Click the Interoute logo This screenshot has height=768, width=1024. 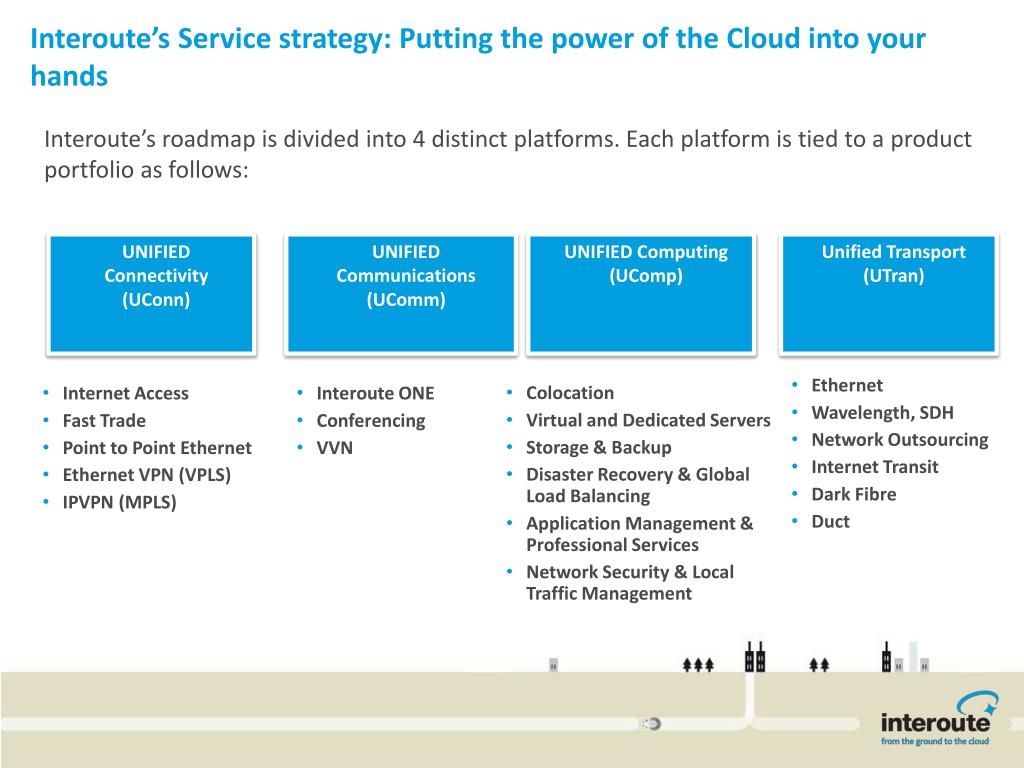coord(938,718)
